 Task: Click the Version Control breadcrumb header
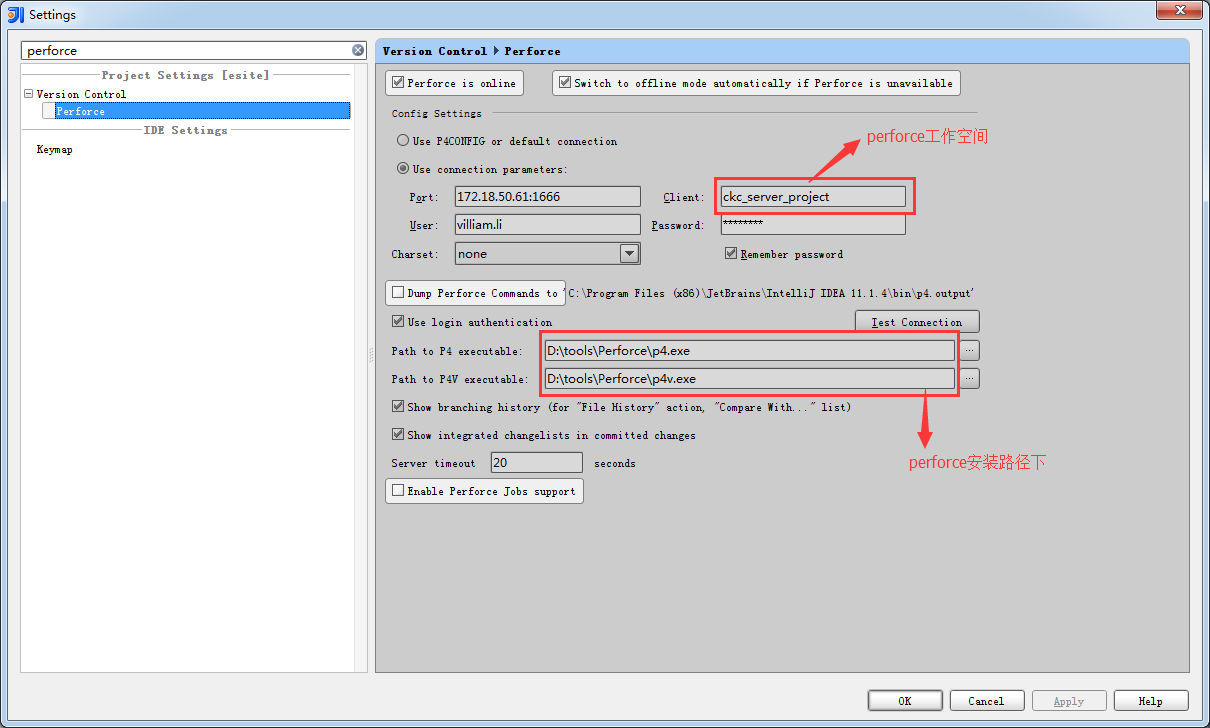coord(435,51)
